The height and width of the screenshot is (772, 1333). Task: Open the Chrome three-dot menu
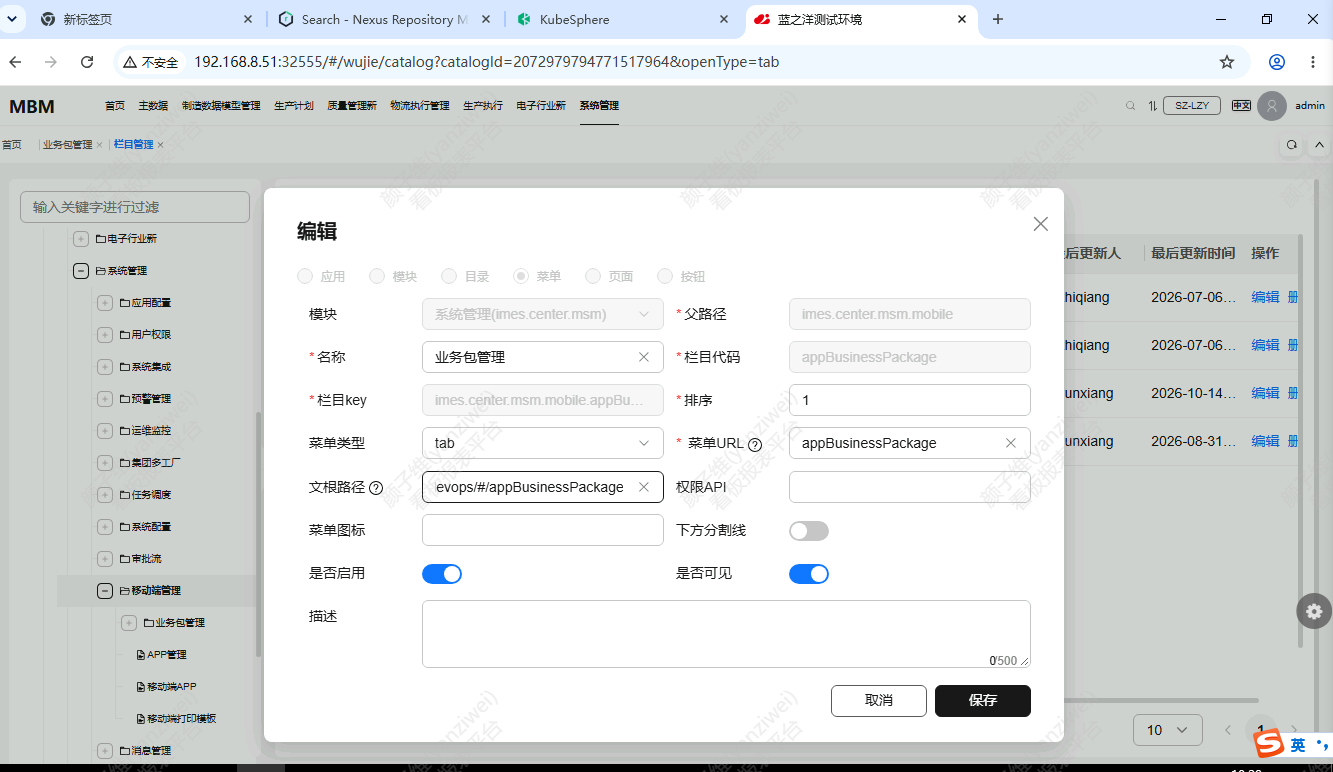tap(1313, 62)
